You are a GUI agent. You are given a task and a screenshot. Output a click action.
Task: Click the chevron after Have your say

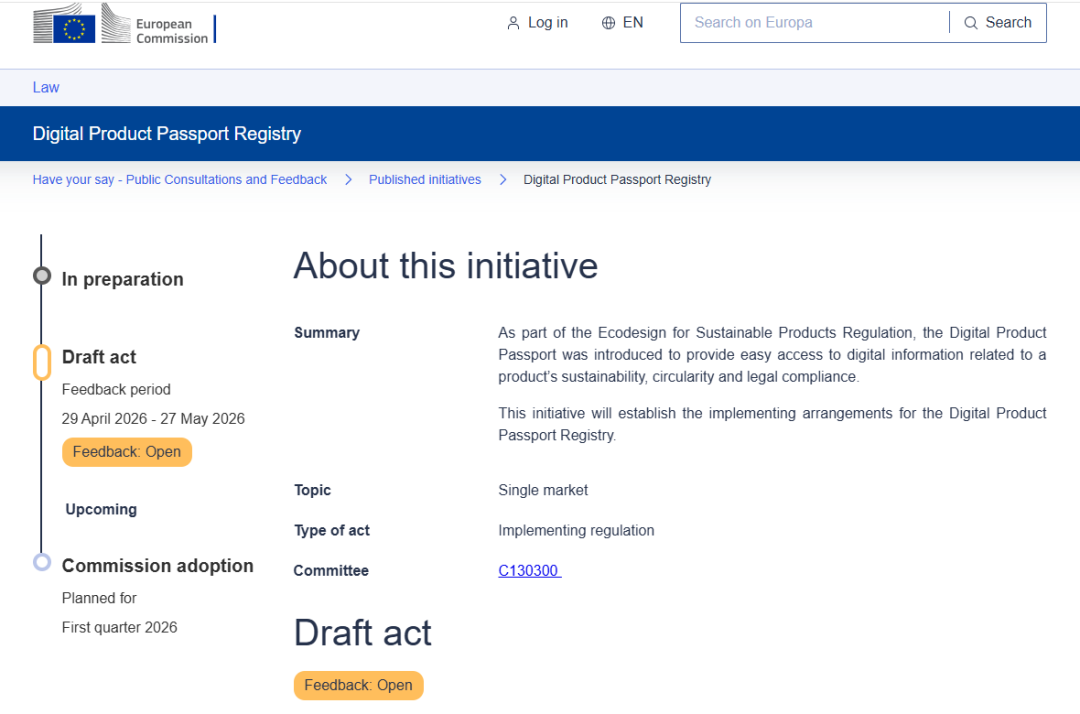tap(349, 180)
